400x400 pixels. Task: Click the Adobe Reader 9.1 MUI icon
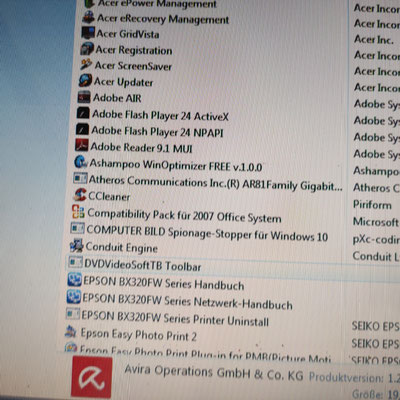click(x=82, y=145)
